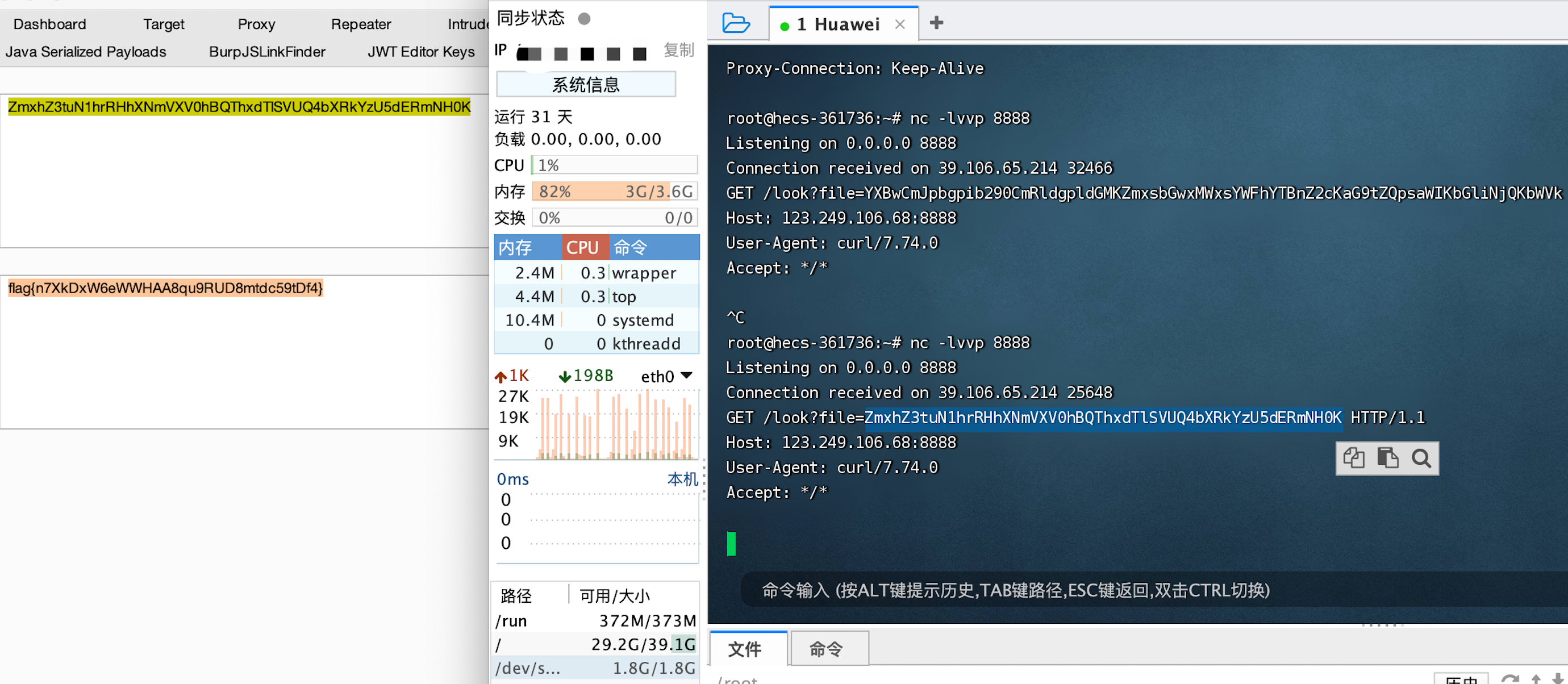Click the terminal's green cursor line
This screenshot has height=684, width=1568.
(731, 544)
